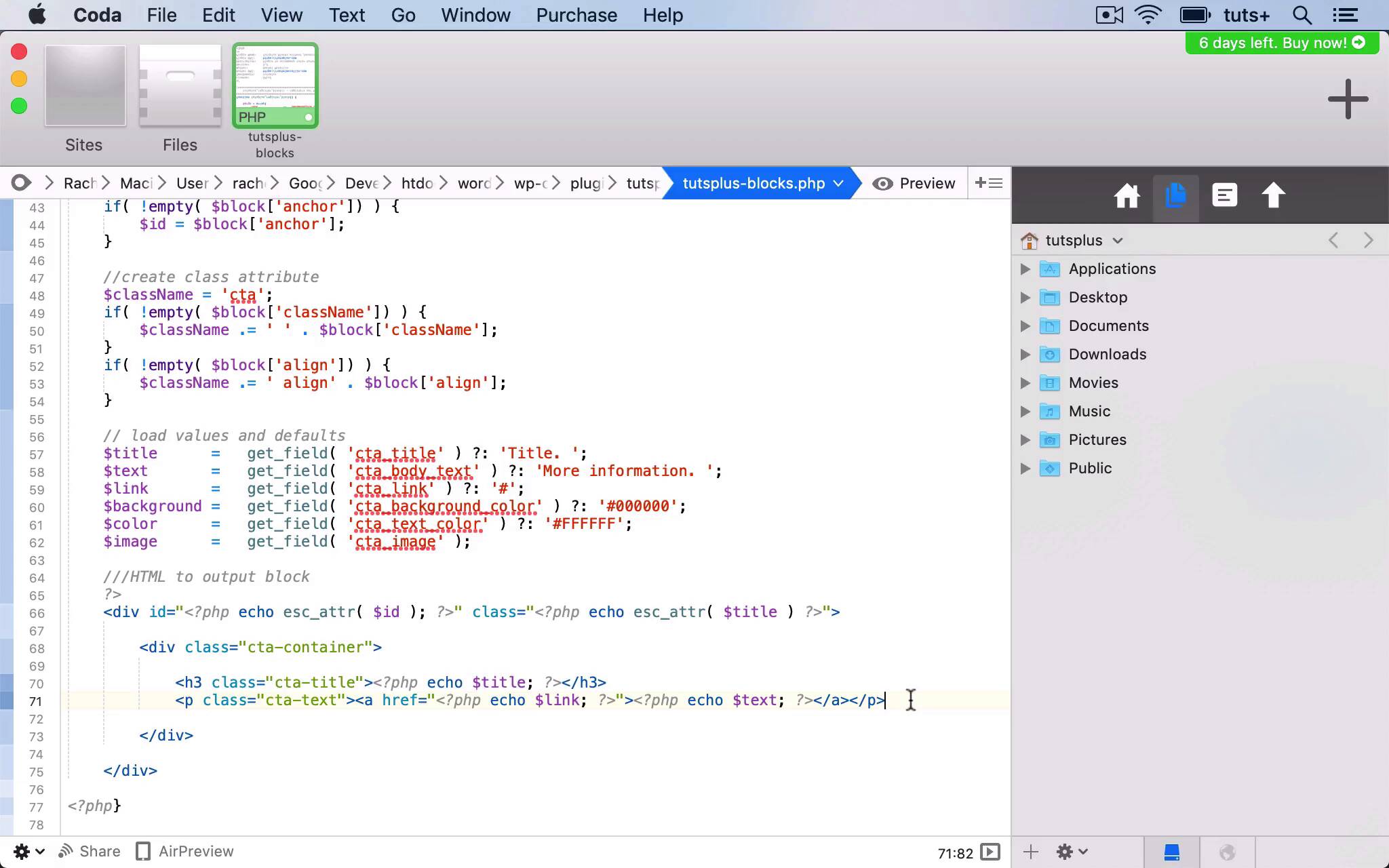Open the tutsplus folder dropdown
This screenshot has width=1389, height=868.
pyautogui.click(x=1117, y=240)
